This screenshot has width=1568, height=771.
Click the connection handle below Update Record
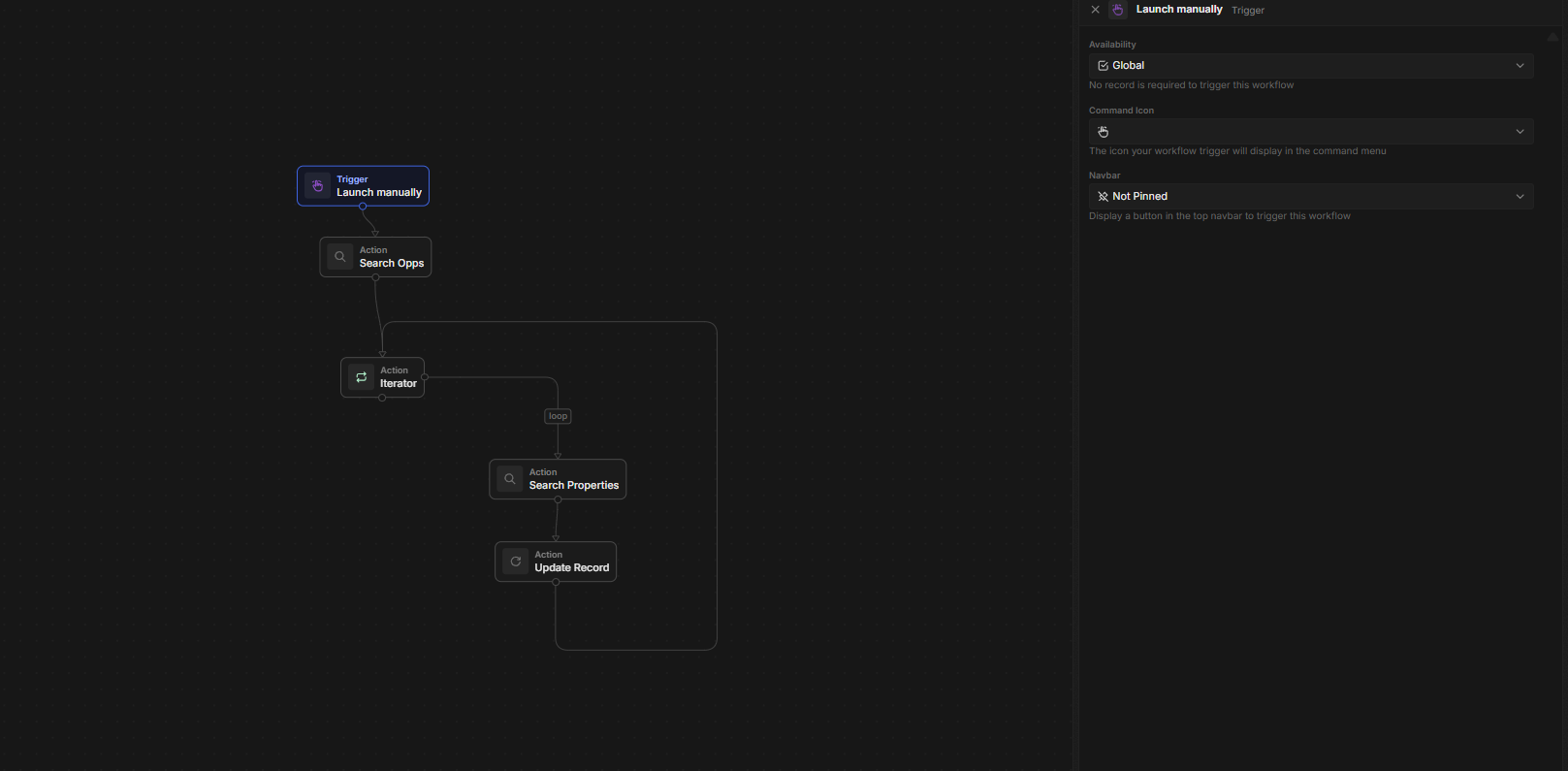(x=556, y=582)
